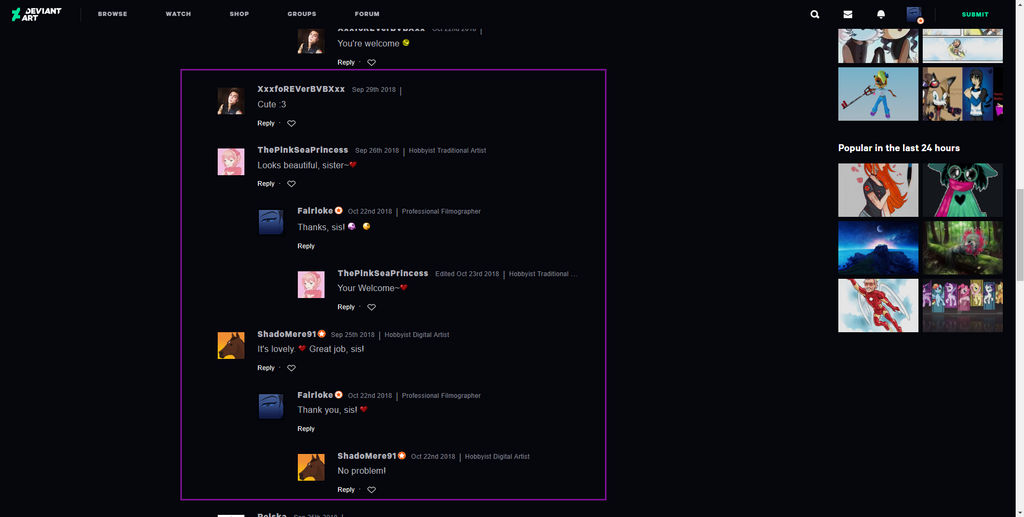Like the 'Cute :3' comment with heart
Viewport: 1024px width, 517px height.
point(291,123)
